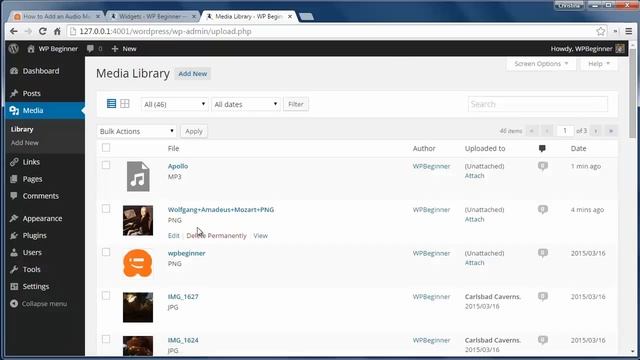
Task: Click comment bubble in Apollo row
Action: click(x=542, y=166)
